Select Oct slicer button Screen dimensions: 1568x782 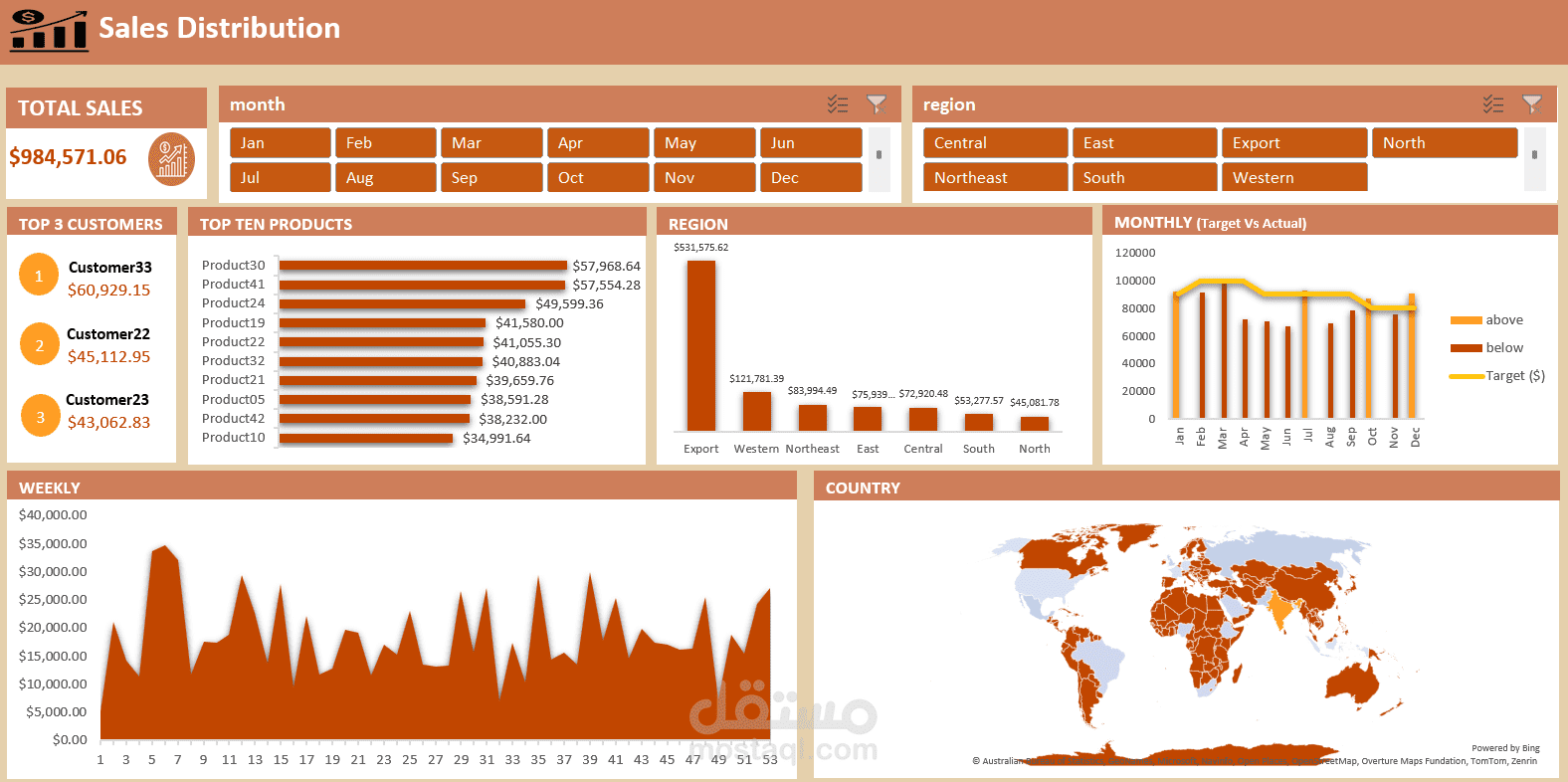coord(598,177)
